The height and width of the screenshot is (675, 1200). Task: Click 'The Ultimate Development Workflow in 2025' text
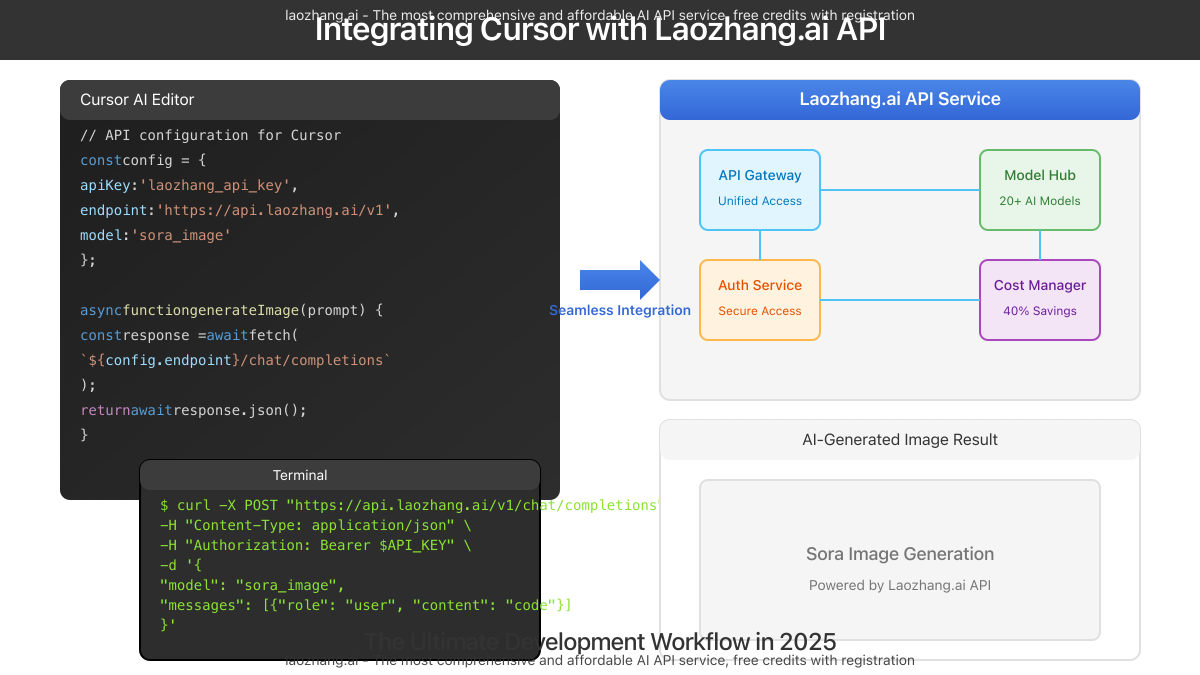600,642
